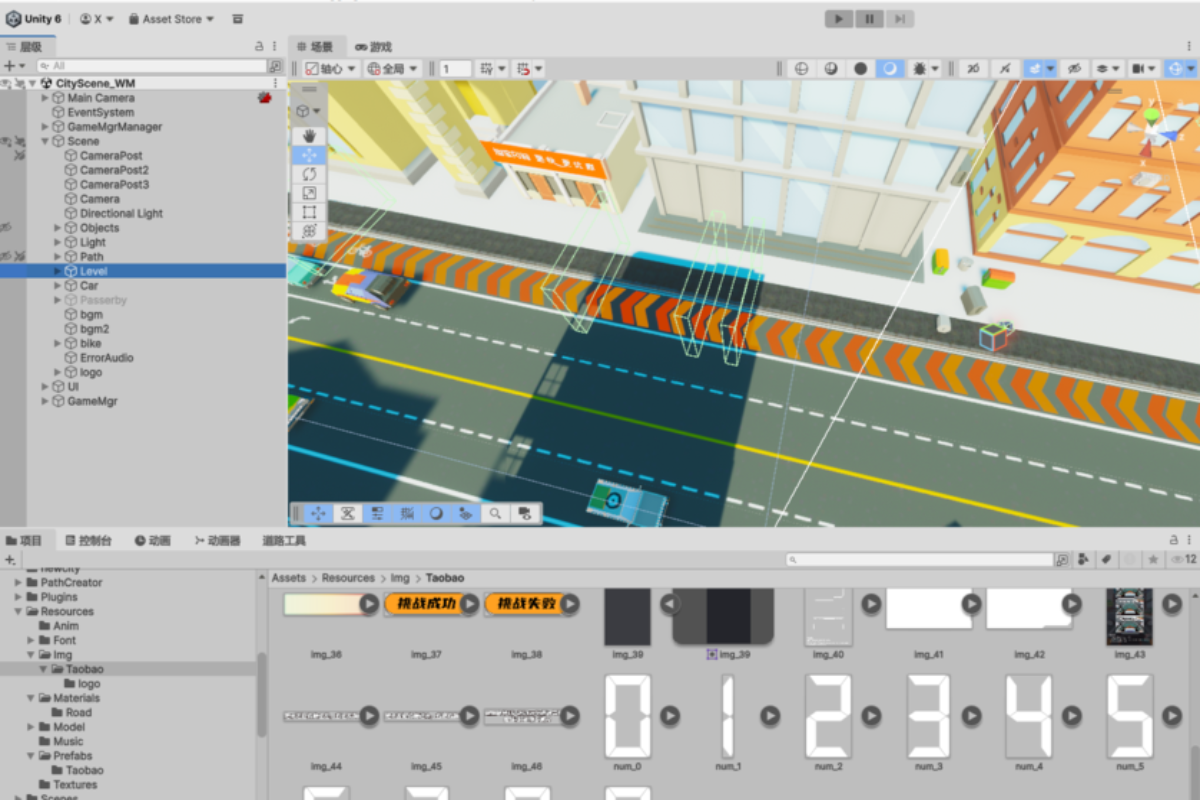Select the Main Camera object in hierarchy
The image size is (1200, 800).
100,98
